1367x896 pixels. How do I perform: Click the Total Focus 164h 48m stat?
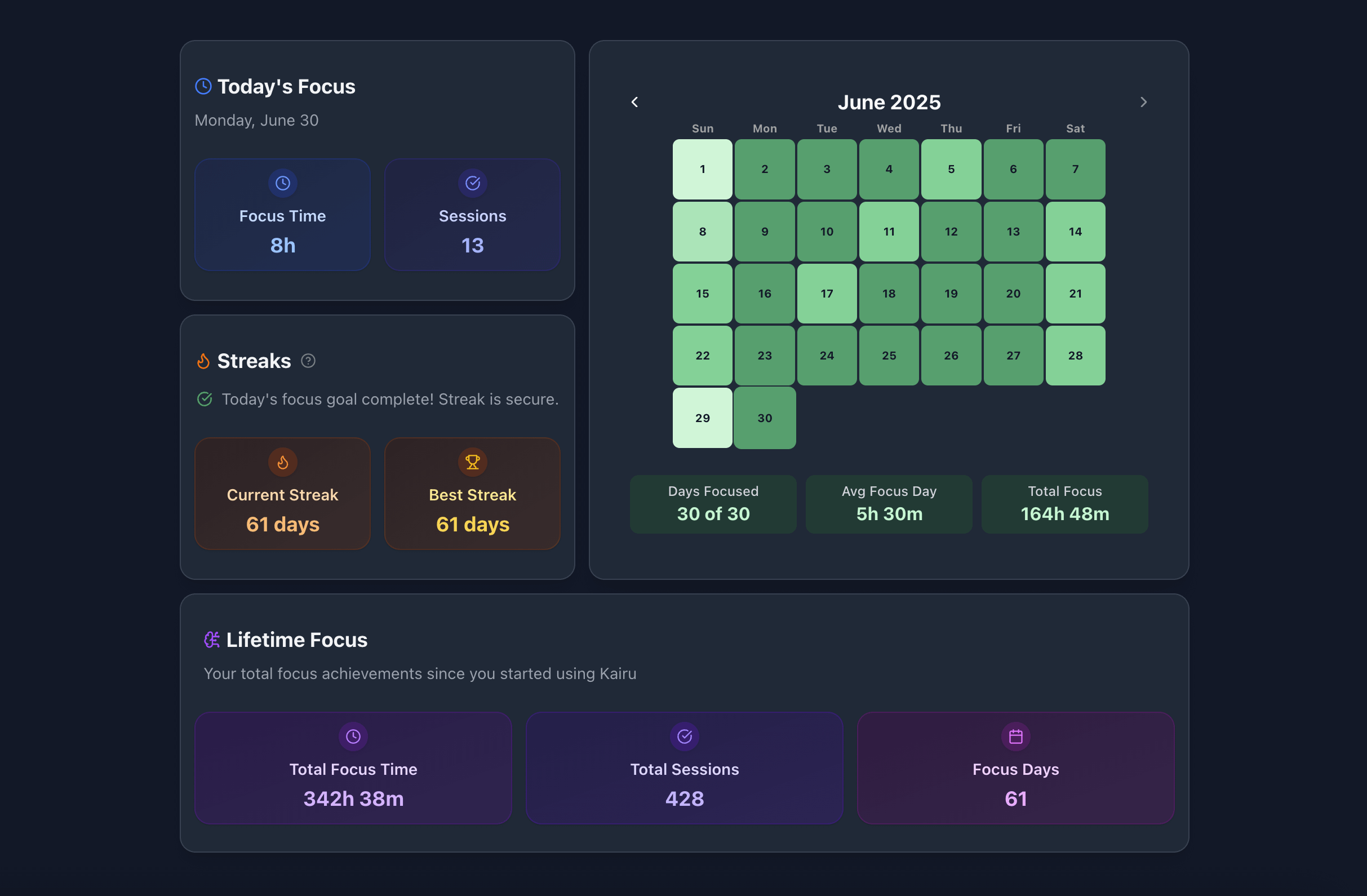[x=1064, y=504]
